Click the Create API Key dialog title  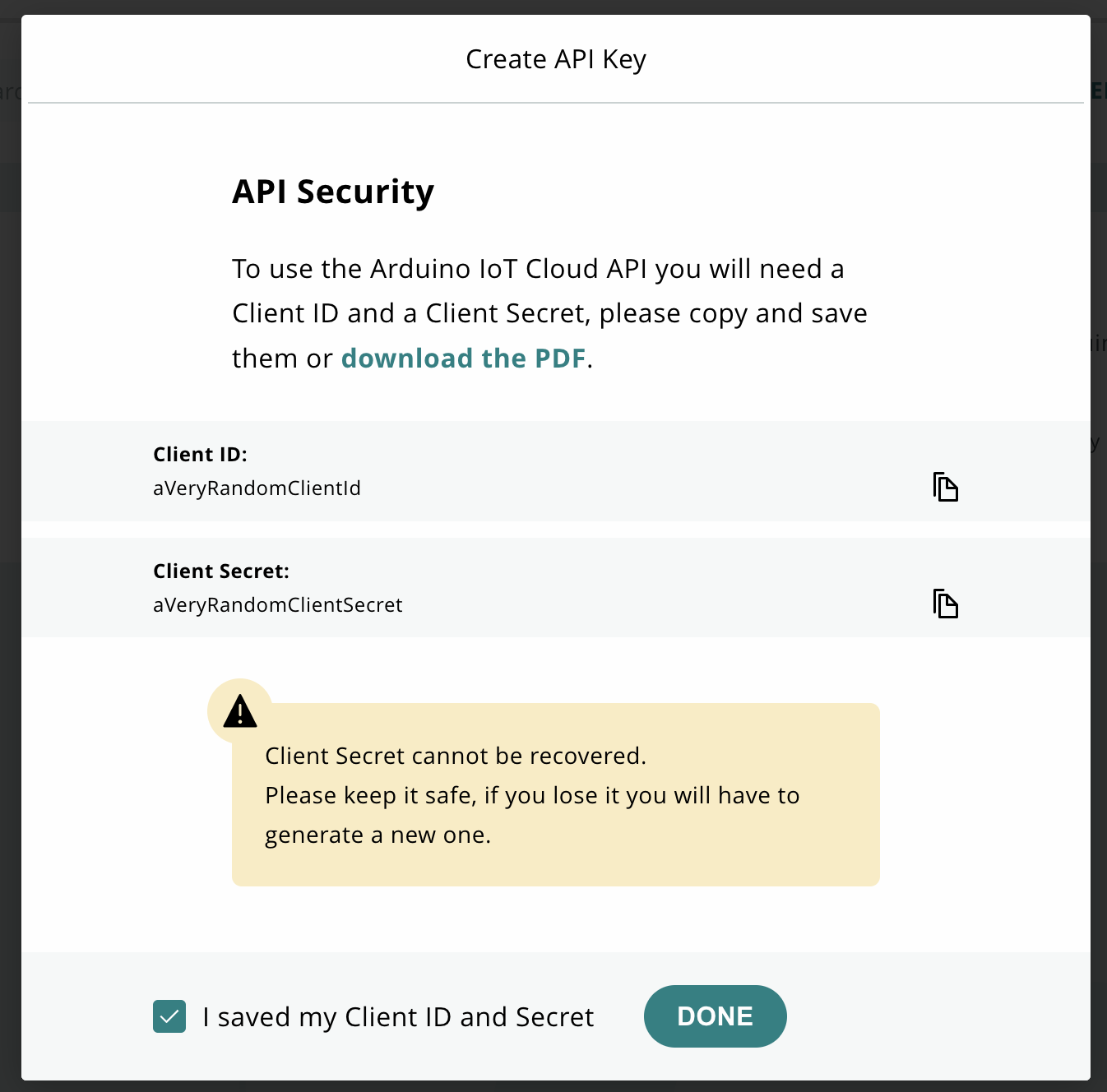[x=556, y=59]
